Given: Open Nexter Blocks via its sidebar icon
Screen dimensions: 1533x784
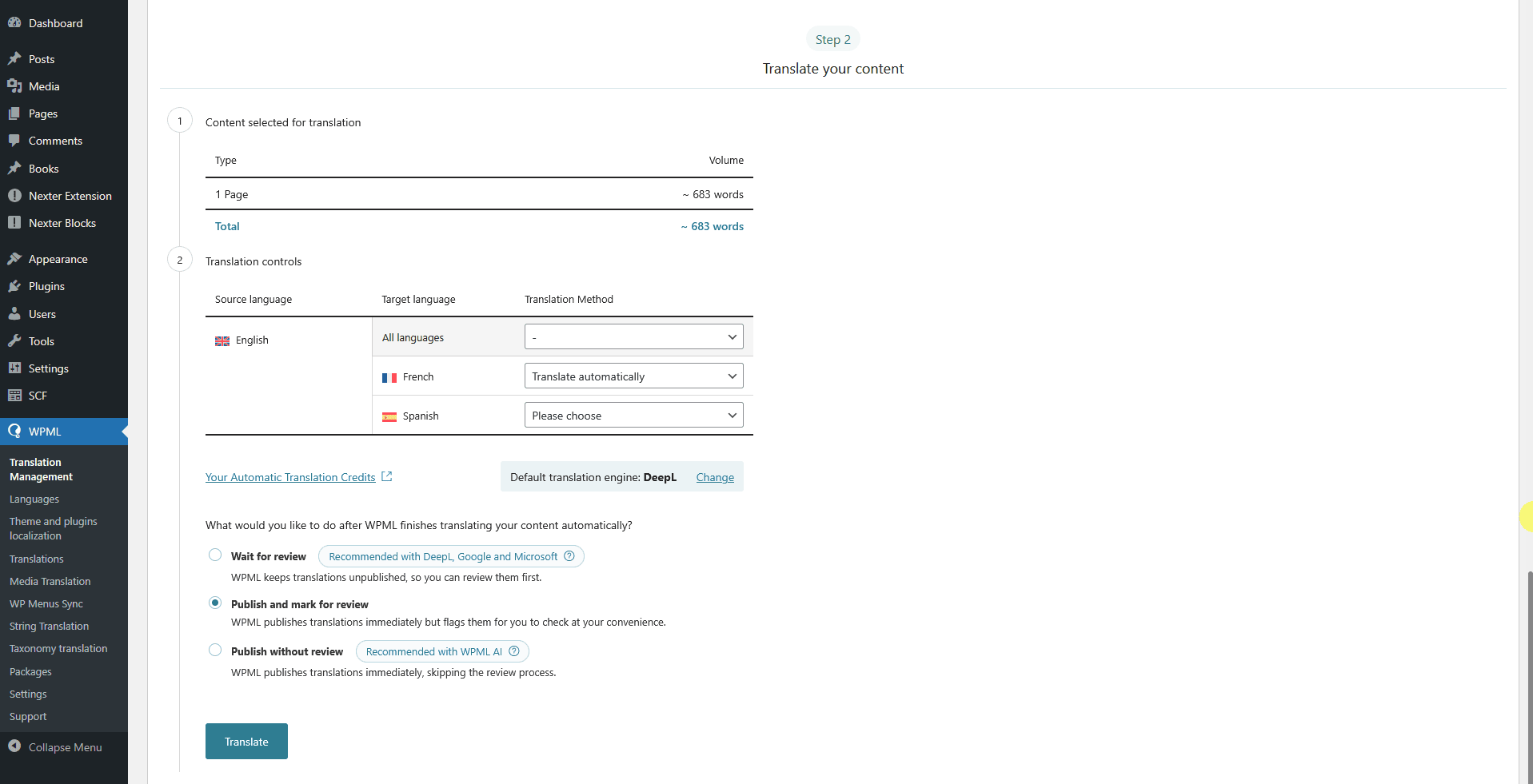Looking at the screenshot, I should pos(14,222).
